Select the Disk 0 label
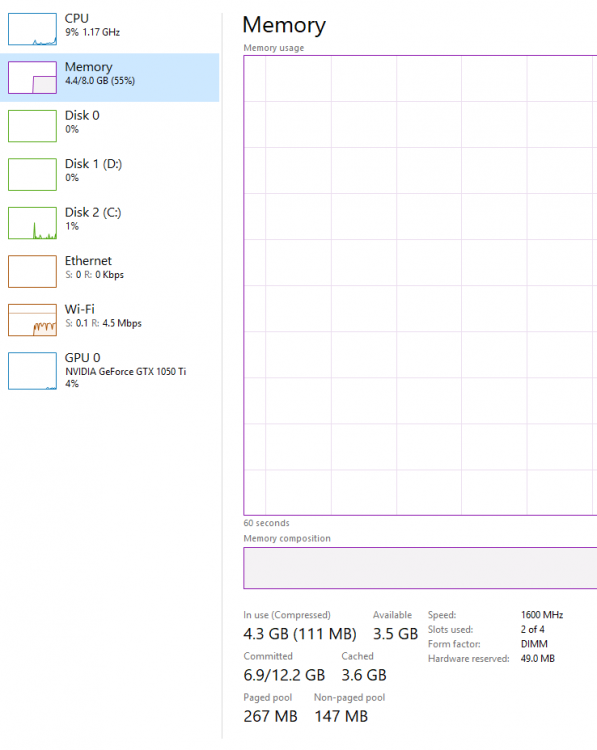Viewport: 597px width, 750px height. (x=82, y=115)
